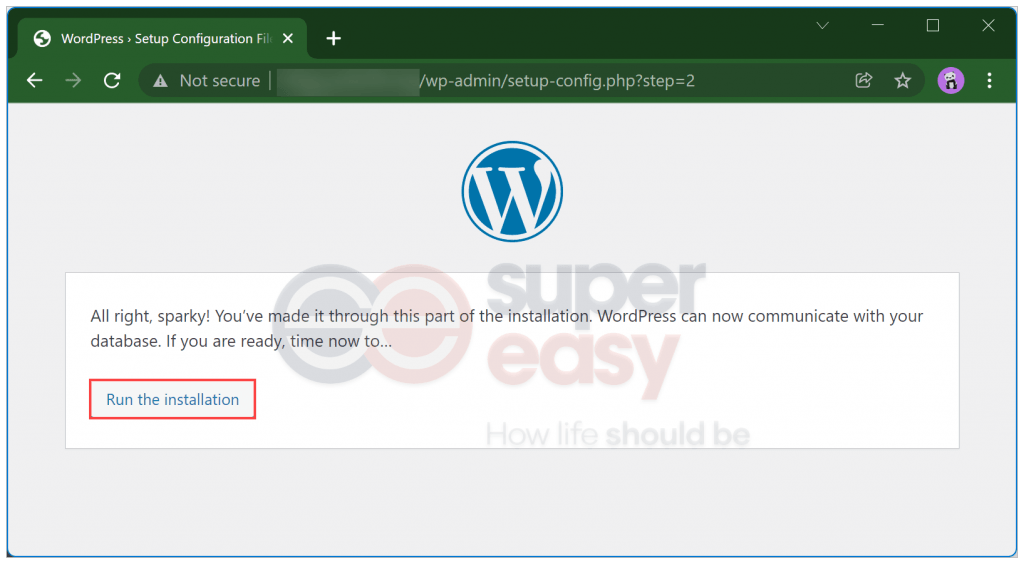The image size is (1024, 564).
Task: Click the forward navigation arrow
Action: click(x=73, y=80)
